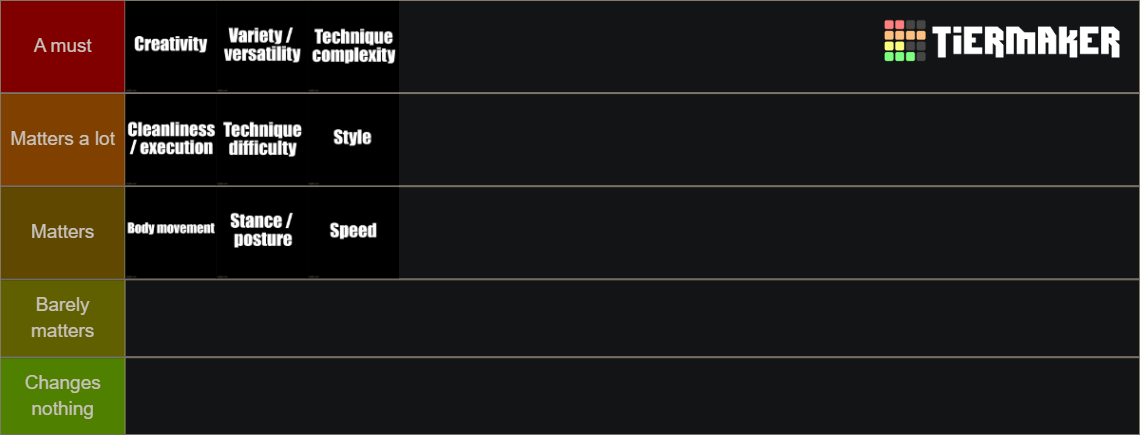Pick the Cleanliness / execution tile

[171, 140]
